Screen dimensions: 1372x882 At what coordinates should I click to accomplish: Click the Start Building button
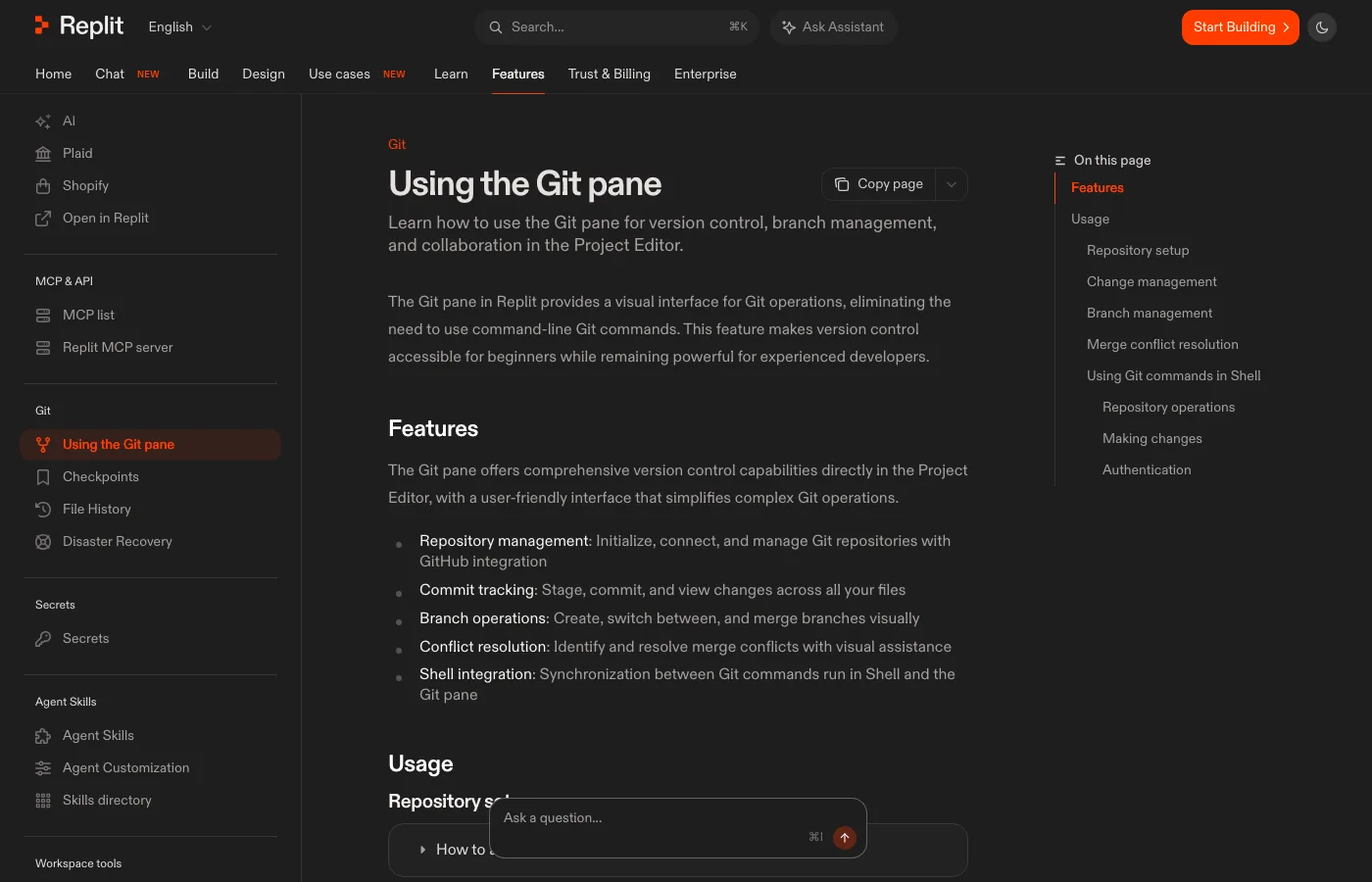1241,27
